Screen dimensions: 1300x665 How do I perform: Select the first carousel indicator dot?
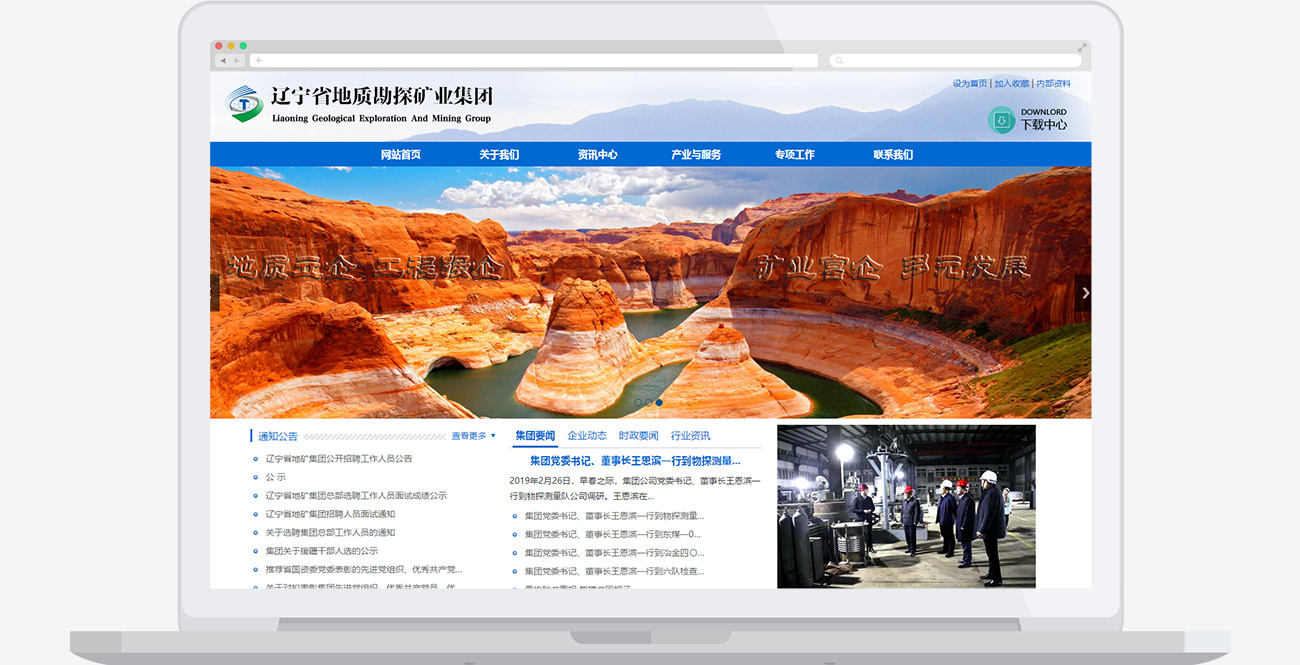(x=638, y=403)
